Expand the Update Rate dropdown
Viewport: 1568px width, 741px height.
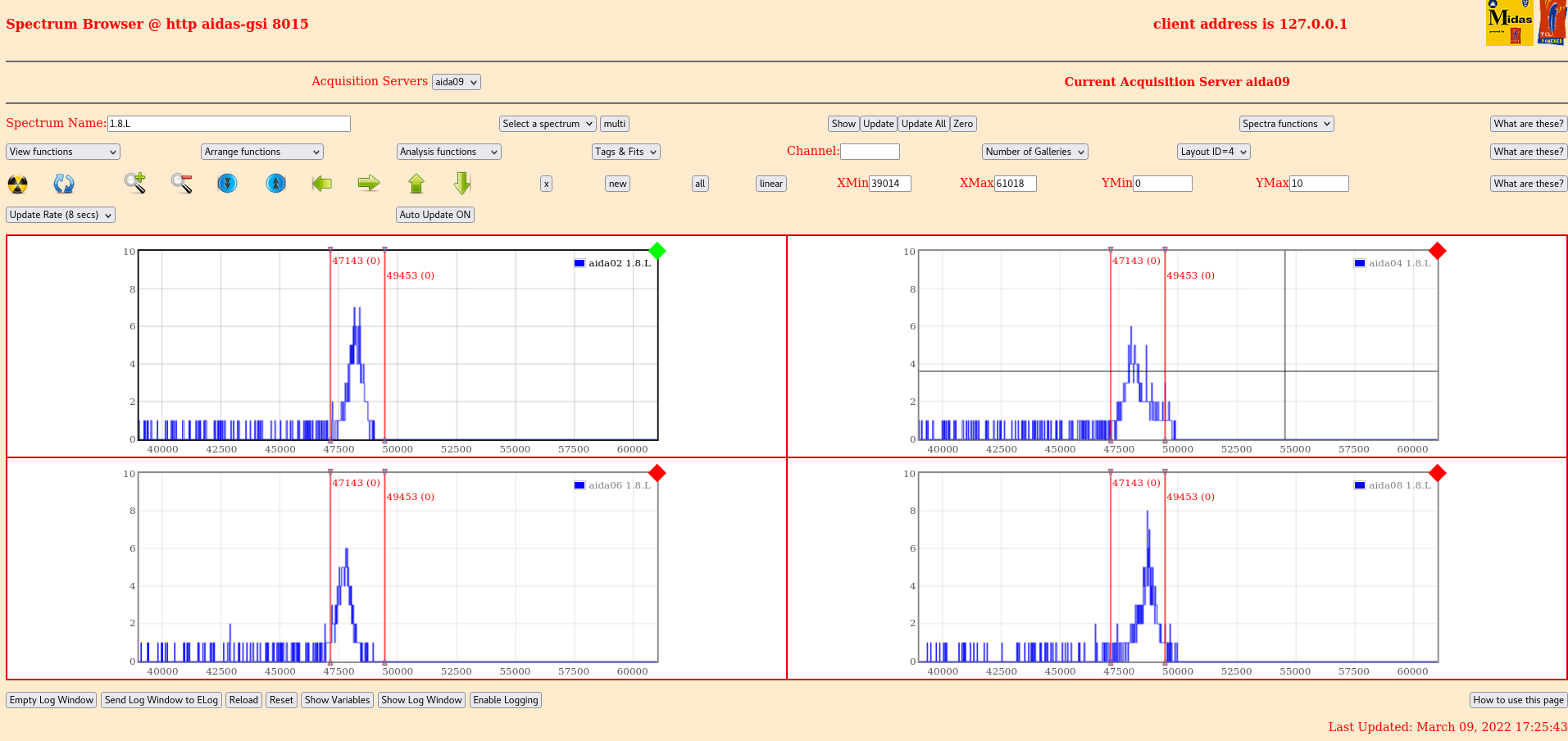[61, 215]
